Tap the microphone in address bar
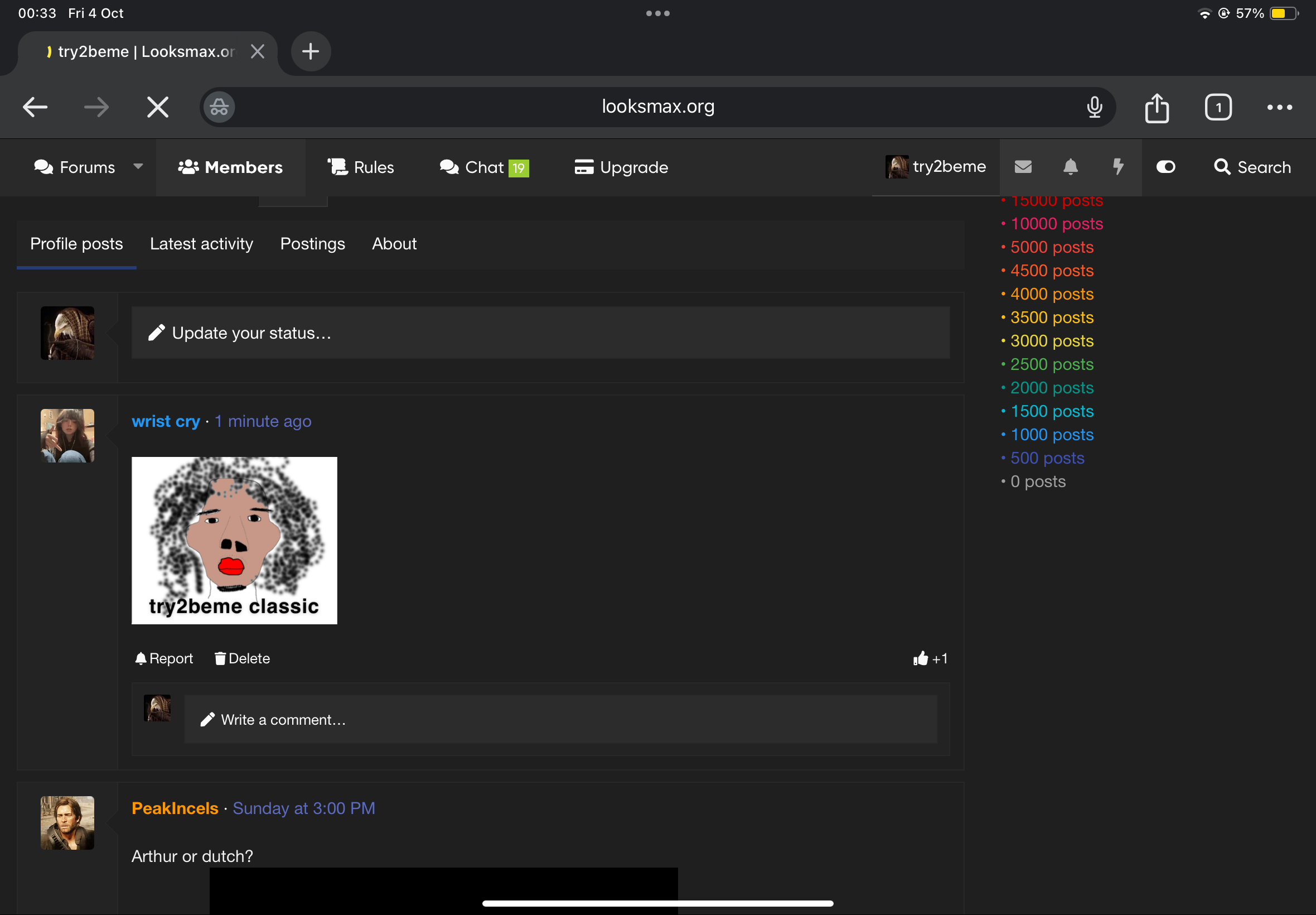 (x=1094, y=107)
